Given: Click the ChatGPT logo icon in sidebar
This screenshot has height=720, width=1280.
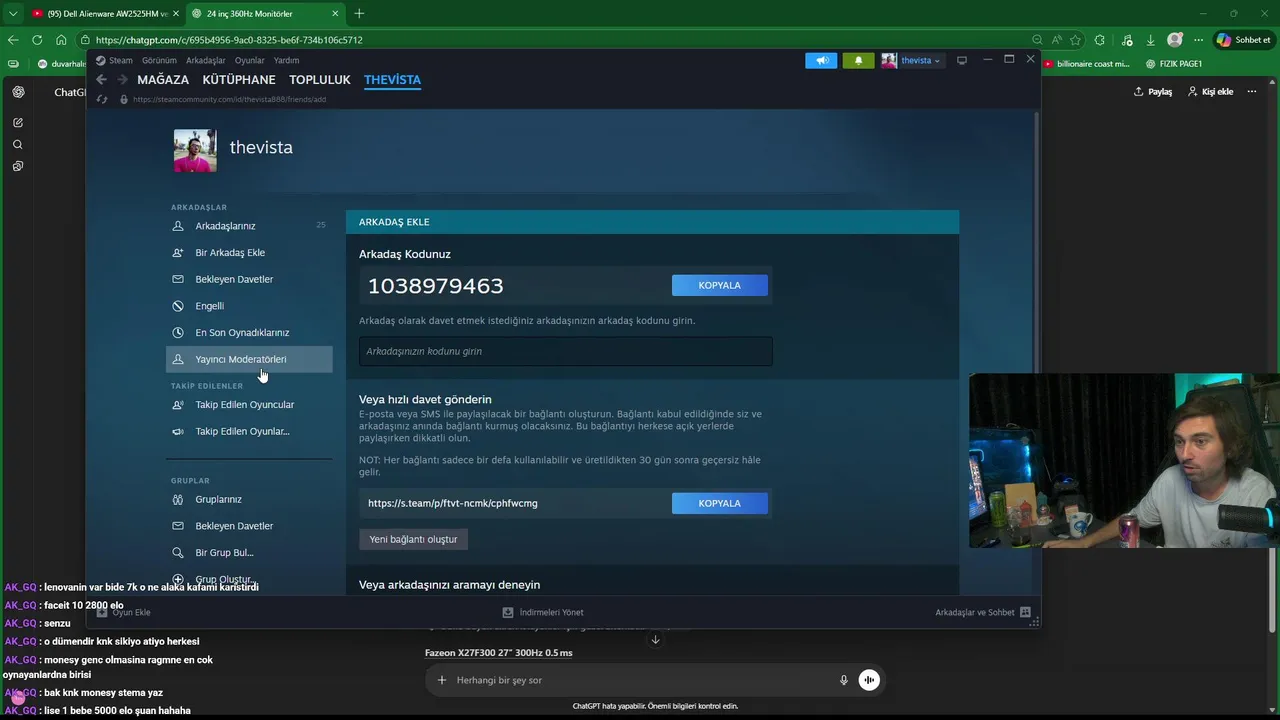Looking at the screenshot, I should (x=18, y=92).
